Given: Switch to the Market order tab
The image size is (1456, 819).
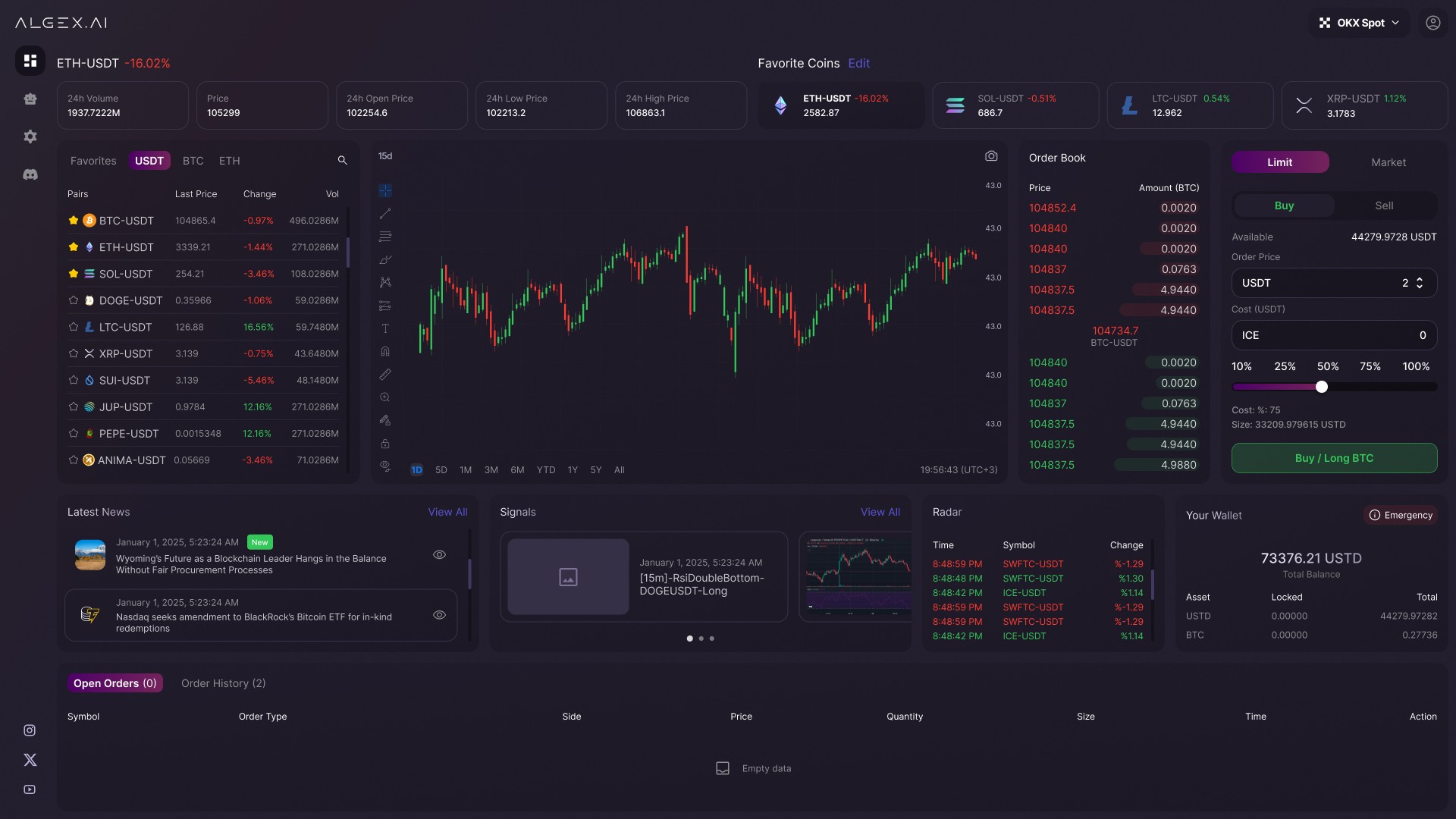Looking at the screenshot, I should (x=1388, y=162).
